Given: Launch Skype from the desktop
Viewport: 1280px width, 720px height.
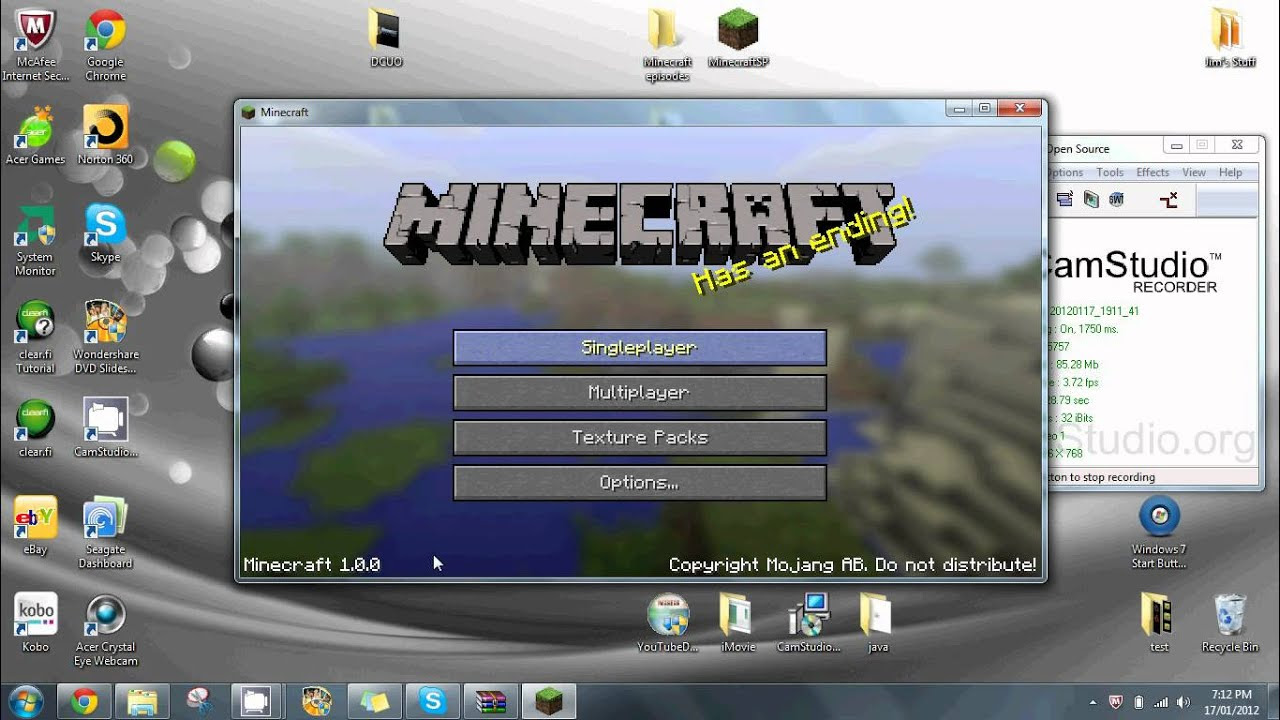Looking at the screenshot, I should [x=105, y=233].
